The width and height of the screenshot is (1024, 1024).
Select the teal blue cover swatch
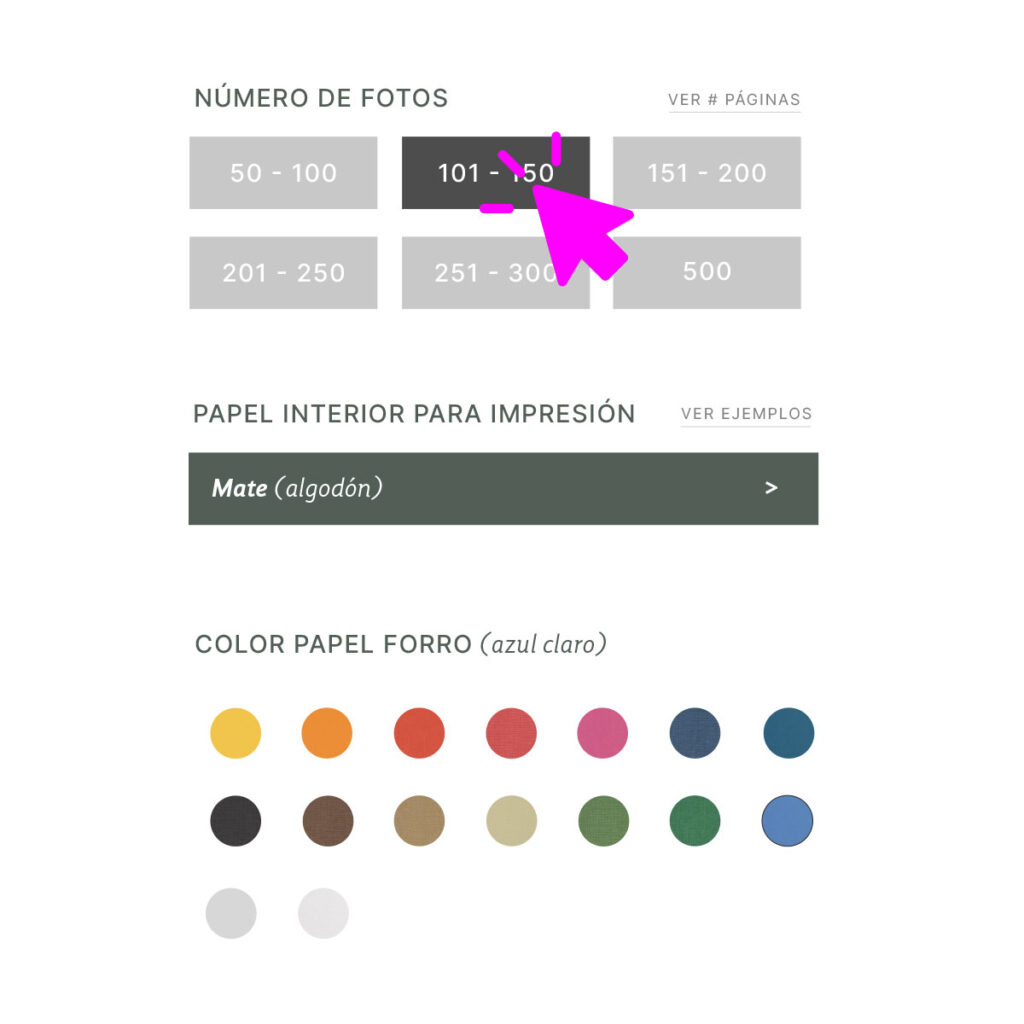coord(788,733)
